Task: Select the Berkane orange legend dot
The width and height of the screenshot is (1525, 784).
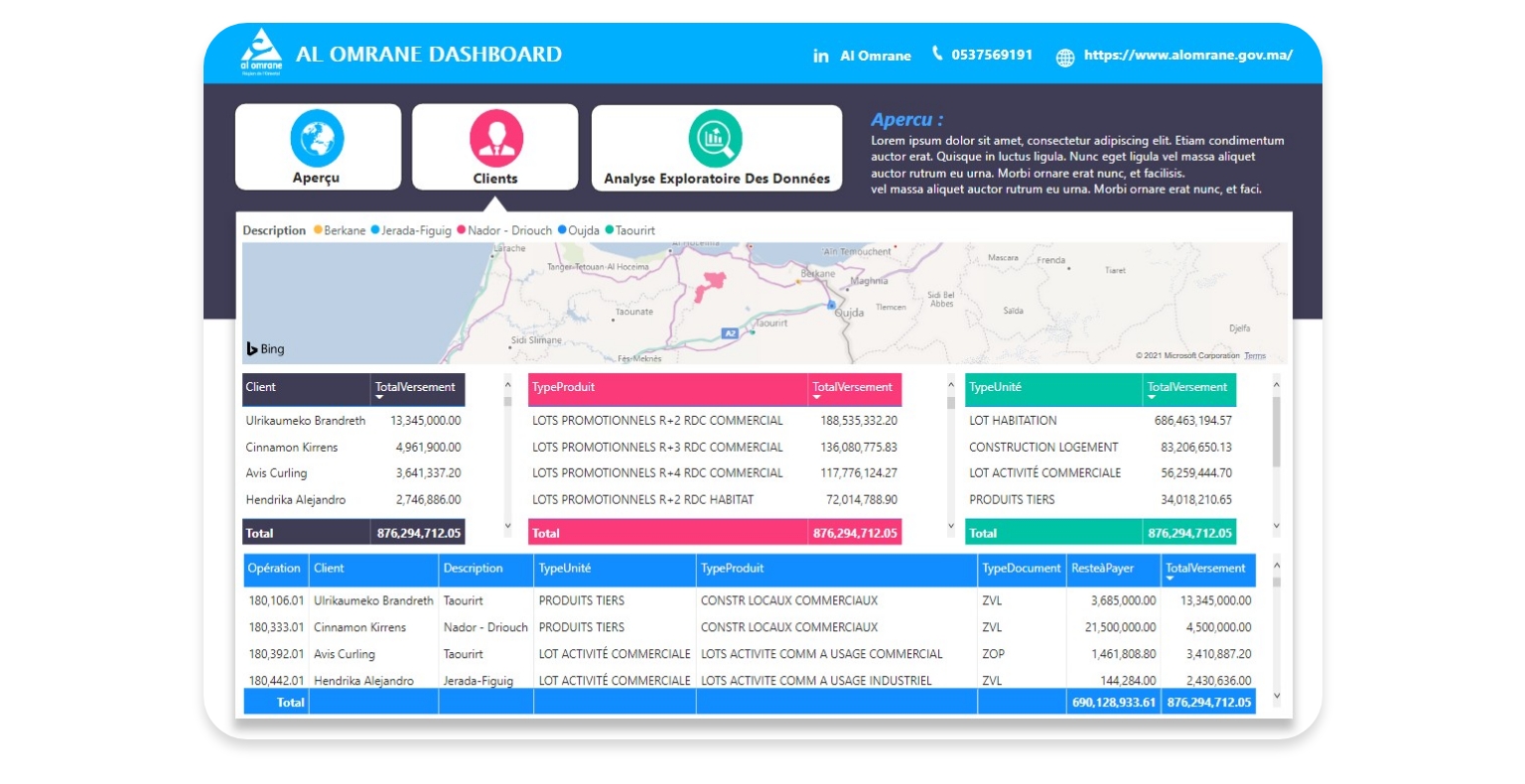Action: coord(319,230)
